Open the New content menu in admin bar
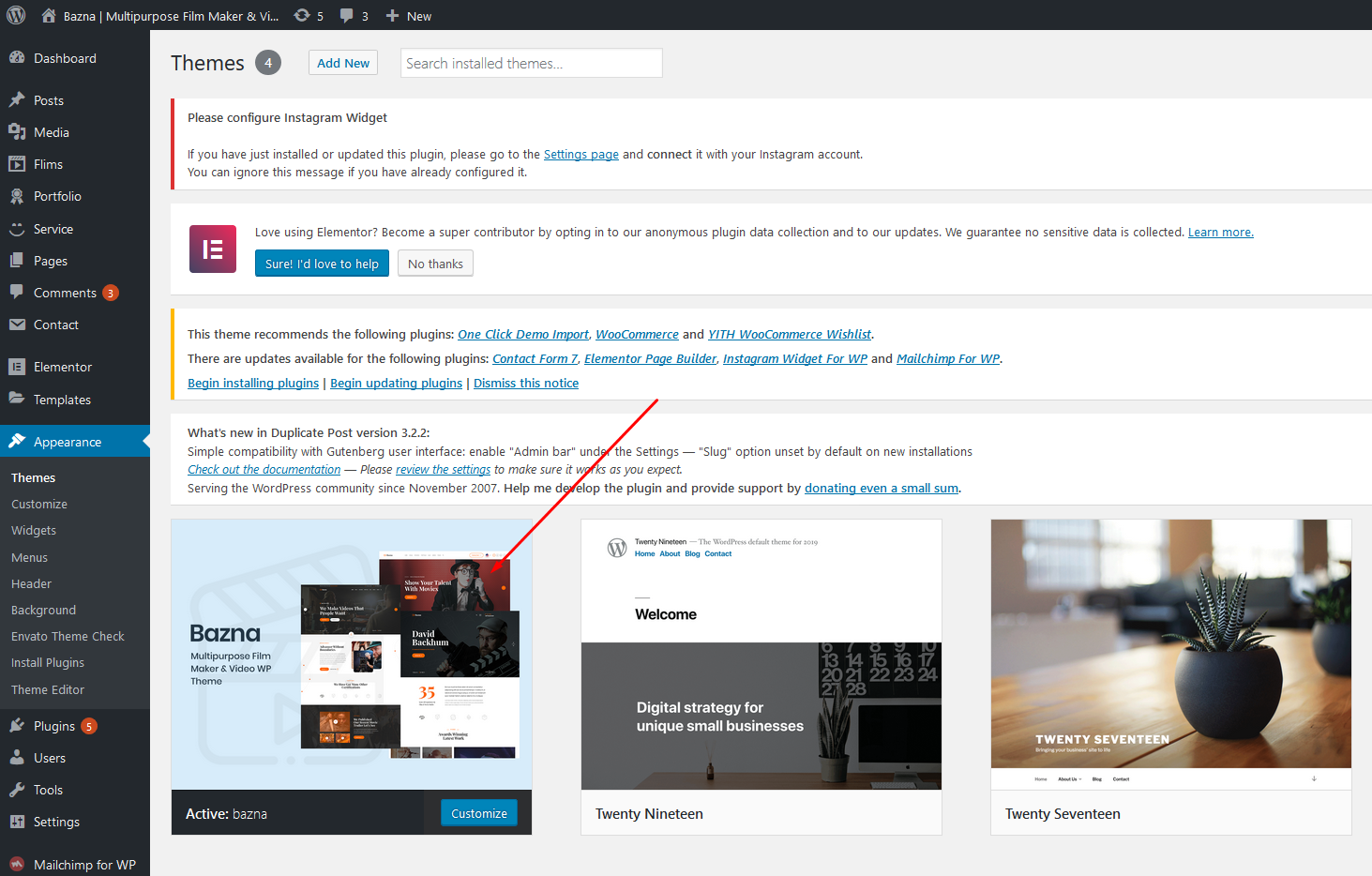This screenshot has height=876, width=1372. point(409,16)
